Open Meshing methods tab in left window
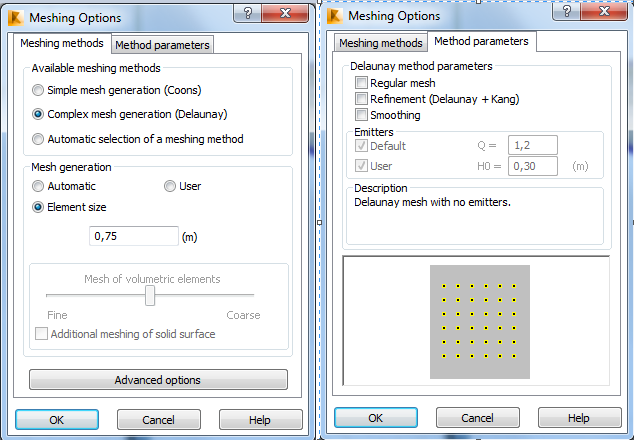 click(x=62, y=43)
